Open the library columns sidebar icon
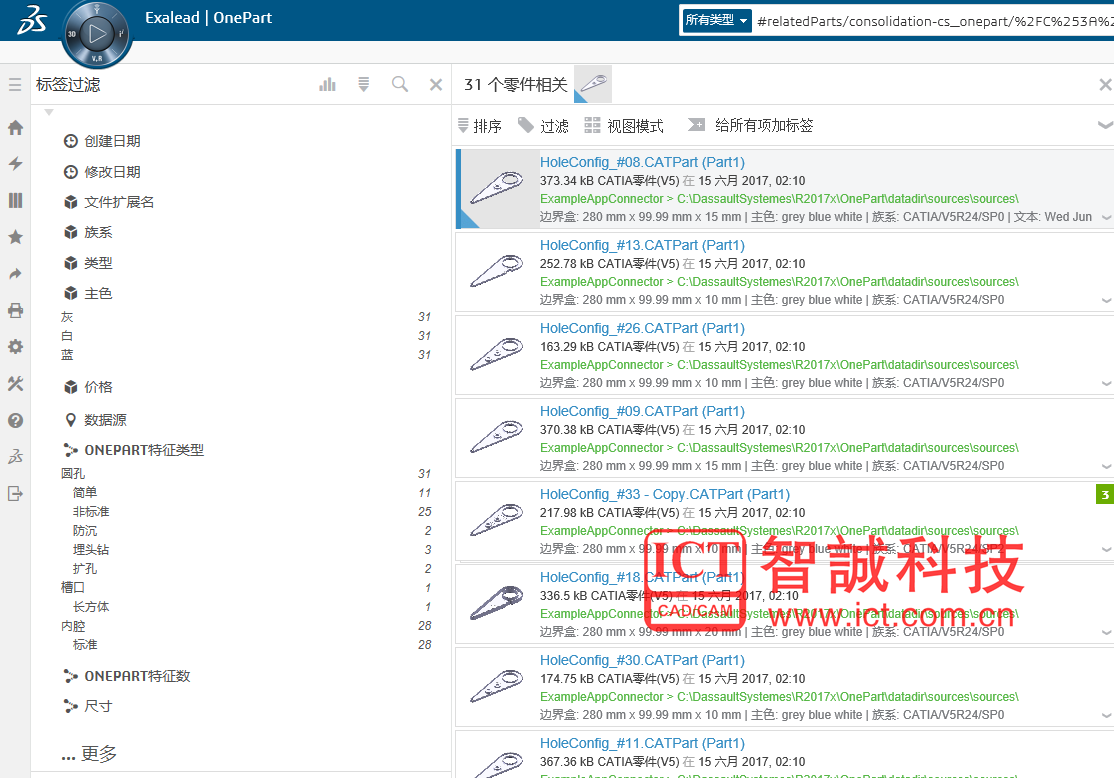This screenshot has height=778, width=1114. [15, 200]
